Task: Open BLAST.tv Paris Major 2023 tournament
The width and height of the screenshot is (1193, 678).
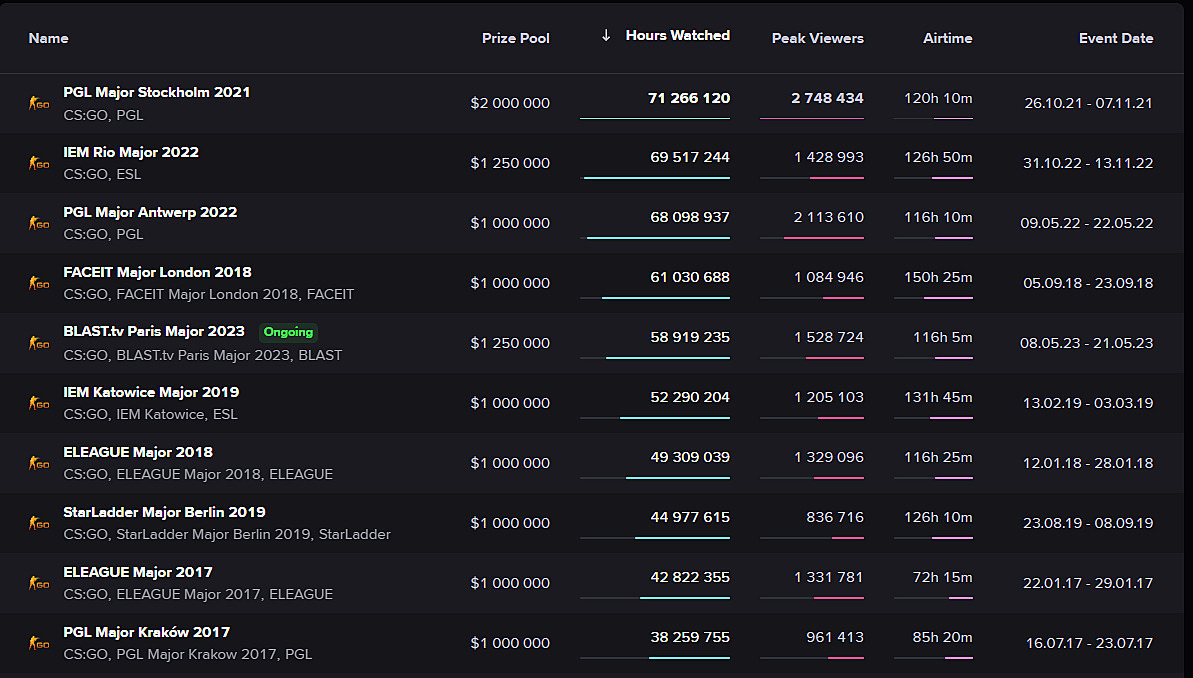Action: click(x=154, y=331)
